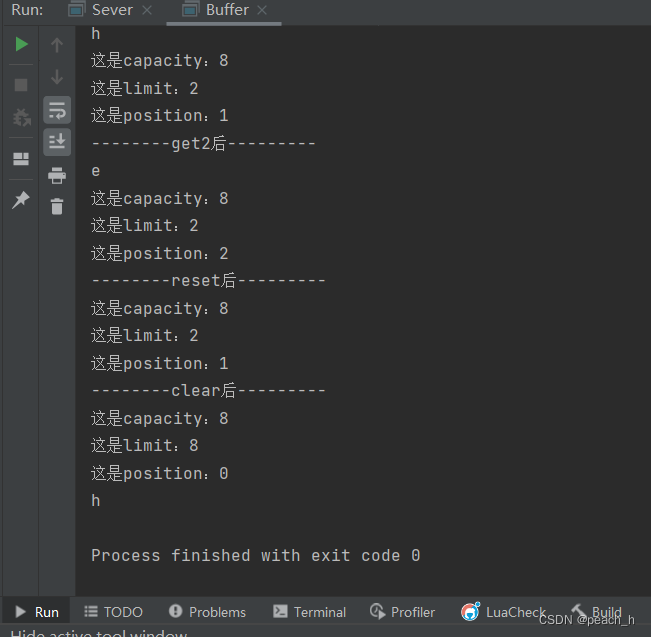Click the '--------reset后---------' separator line
The image size is (651, 637).
[208, 281]
